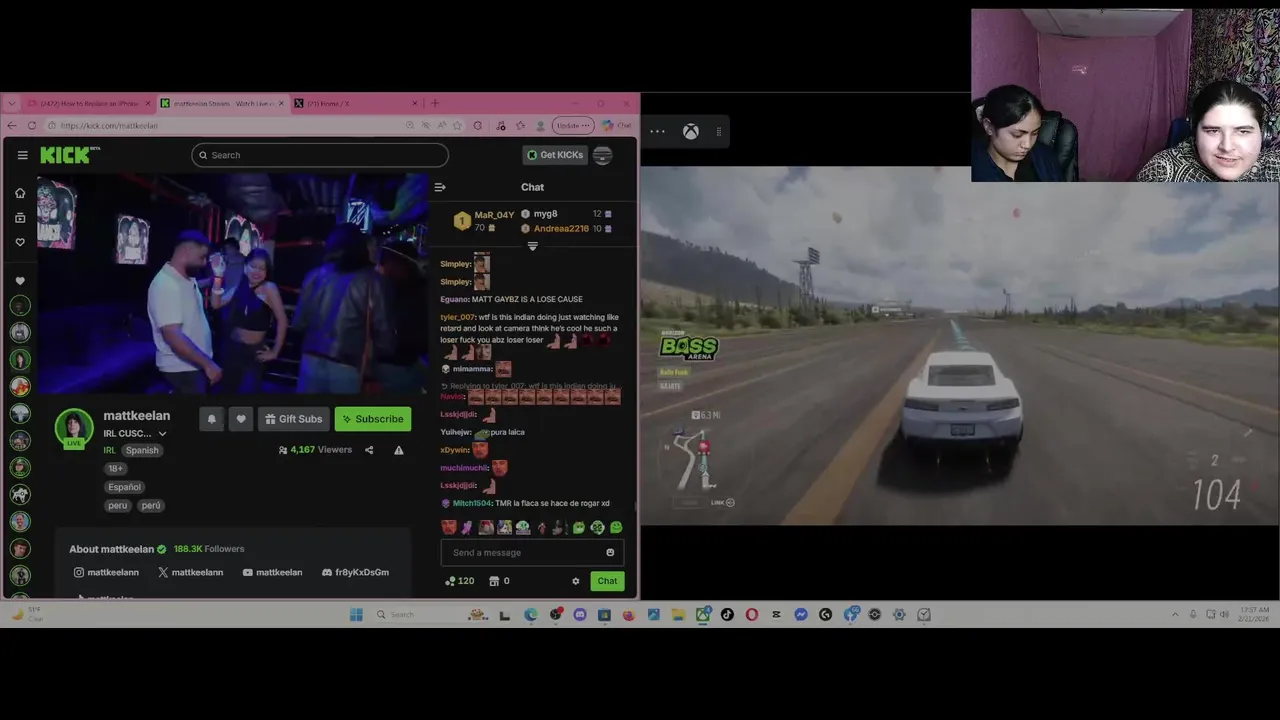1280x720 pixels.
Task: Share the stream via share icon
Action: [x=369, y=450]
